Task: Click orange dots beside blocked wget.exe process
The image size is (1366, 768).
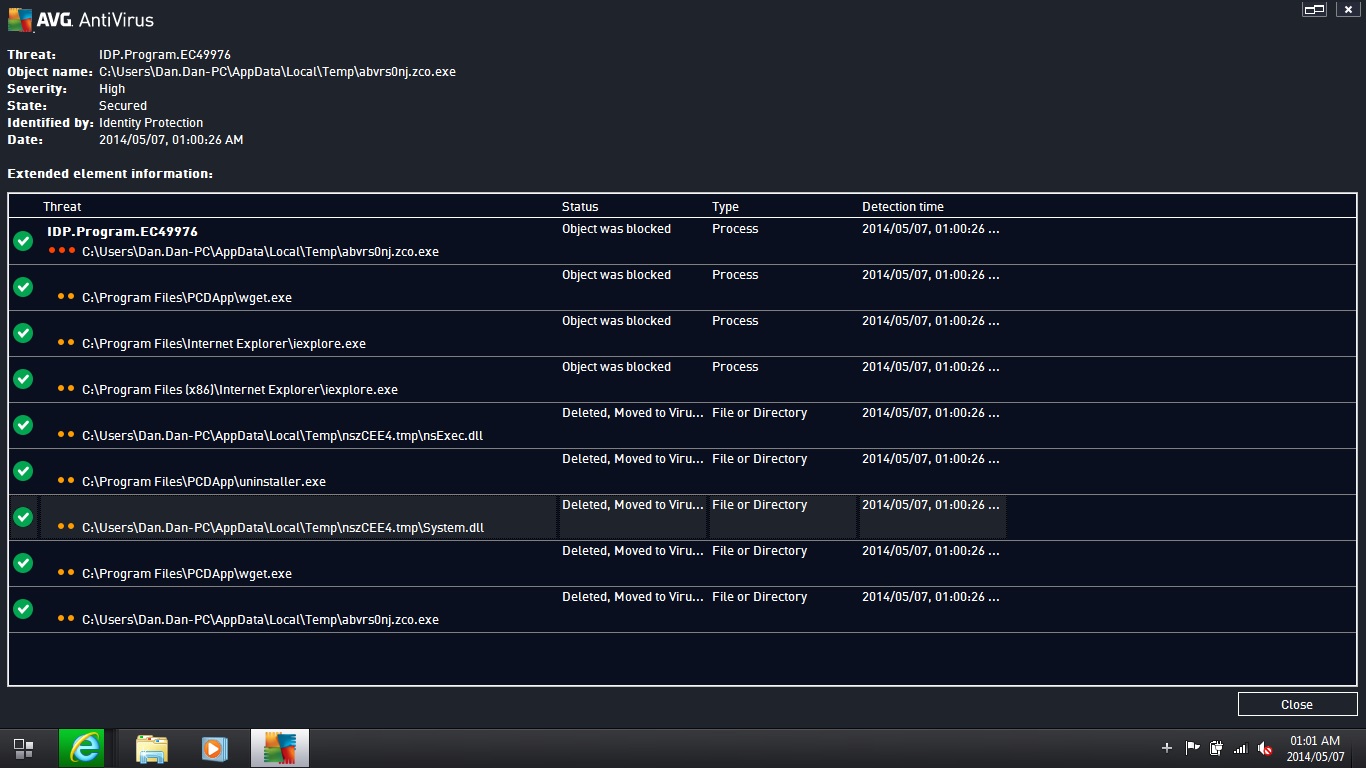Action: tap(66, 296)
